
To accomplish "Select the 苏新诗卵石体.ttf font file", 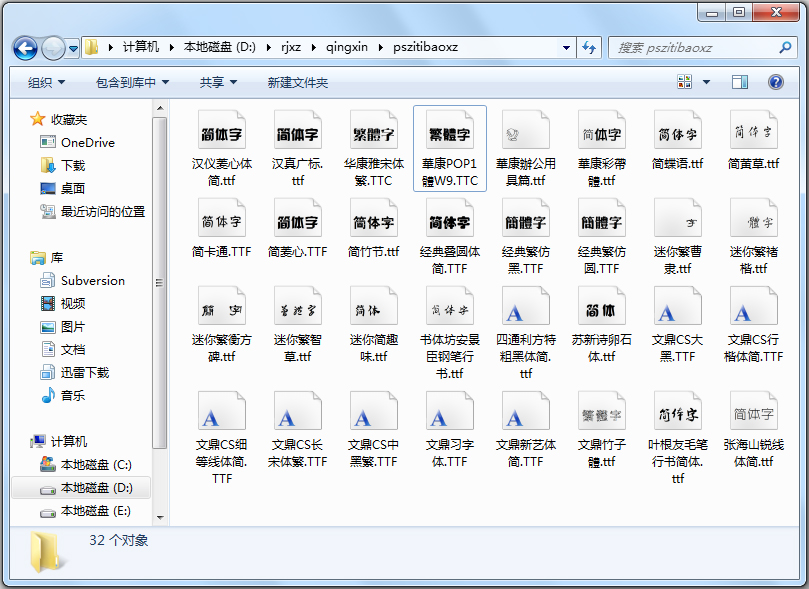I will point(601,323).
